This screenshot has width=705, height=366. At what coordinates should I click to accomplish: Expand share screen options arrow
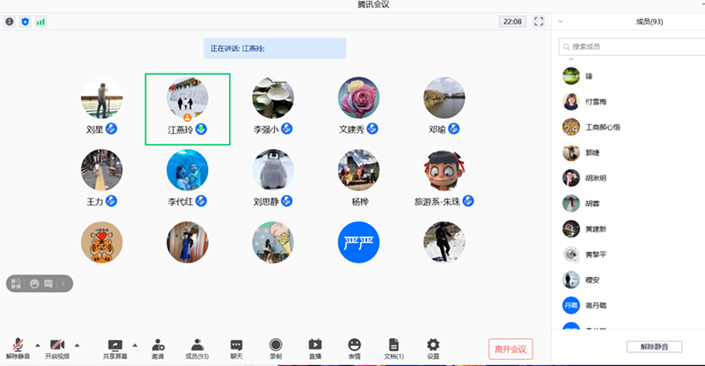pos(135,345)
